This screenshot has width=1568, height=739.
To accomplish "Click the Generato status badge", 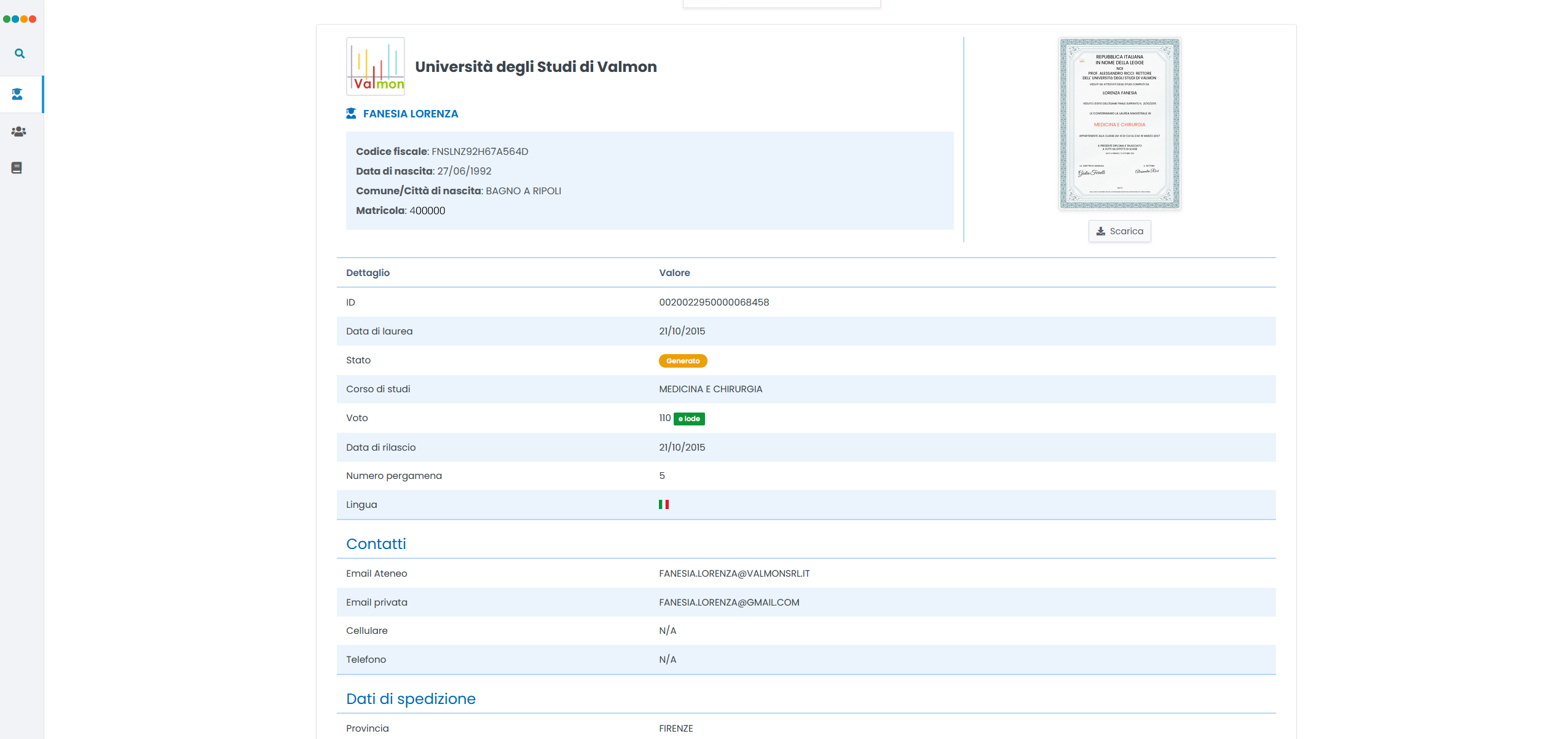I will point(682,361).
